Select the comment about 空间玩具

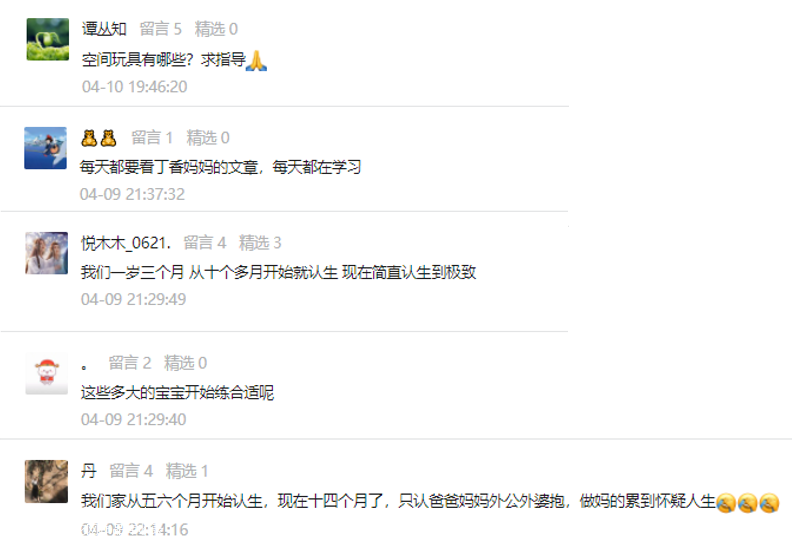coord(174,60)
